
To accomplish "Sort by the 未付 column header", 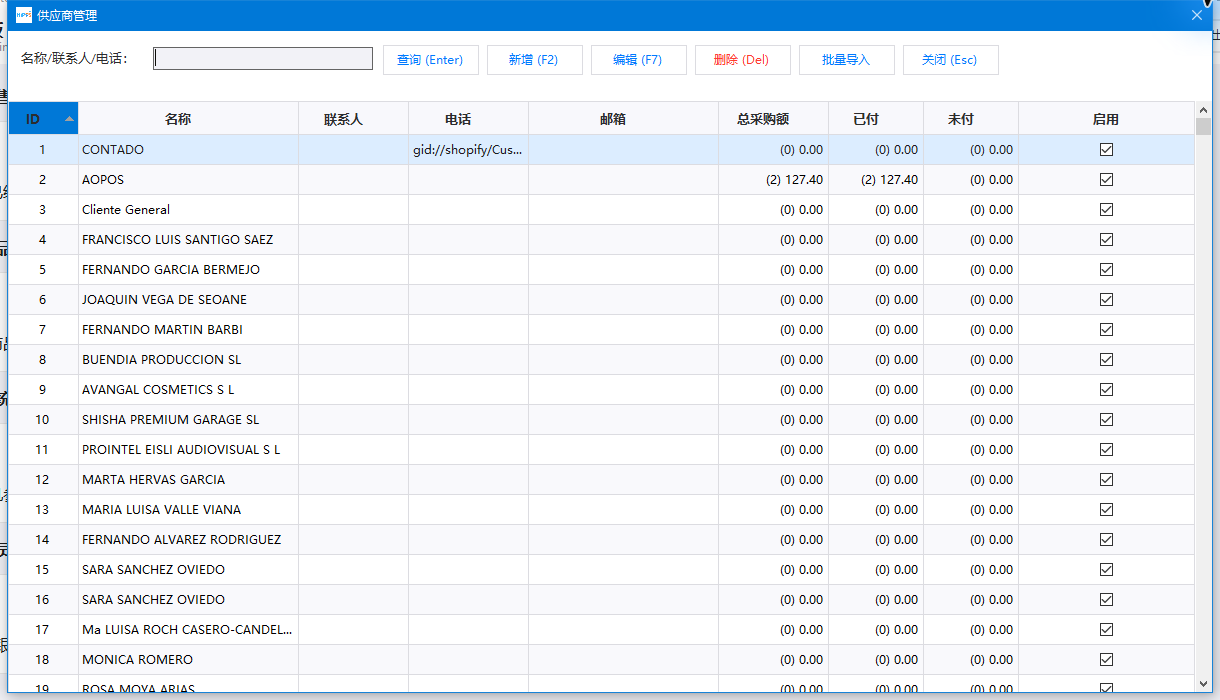I will (x=971, y=119).
